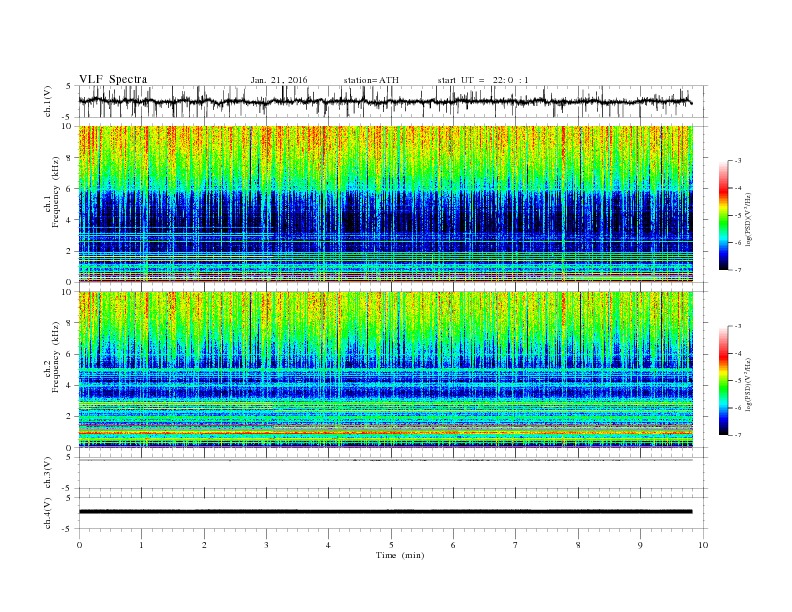This screenshot has height=612, width=792.
Task: Click the "-6" tick on ch.2 colorbar
Action: [x=738, y=408]
